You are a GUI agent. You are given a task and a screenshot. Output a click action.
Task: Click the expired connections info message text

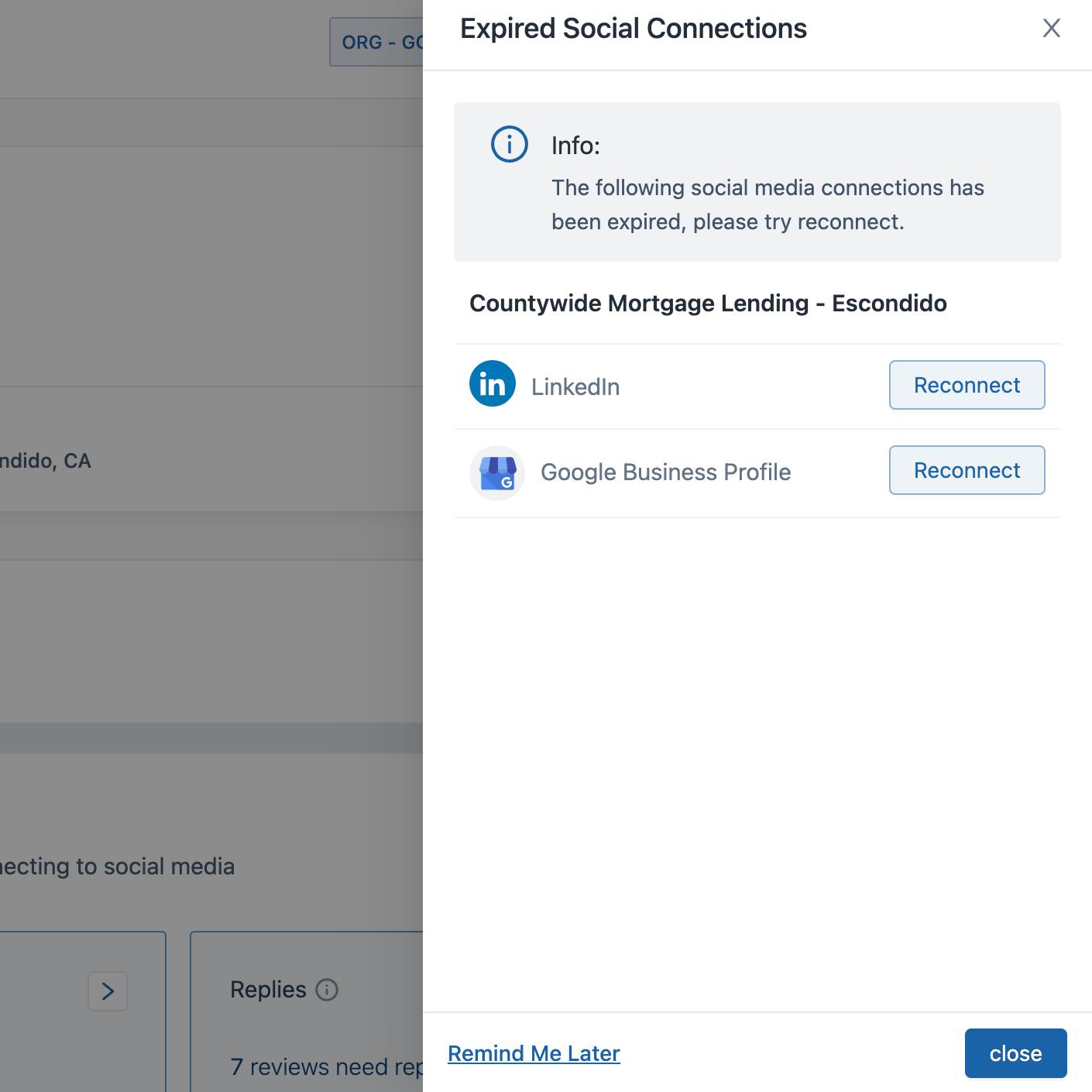767,205
